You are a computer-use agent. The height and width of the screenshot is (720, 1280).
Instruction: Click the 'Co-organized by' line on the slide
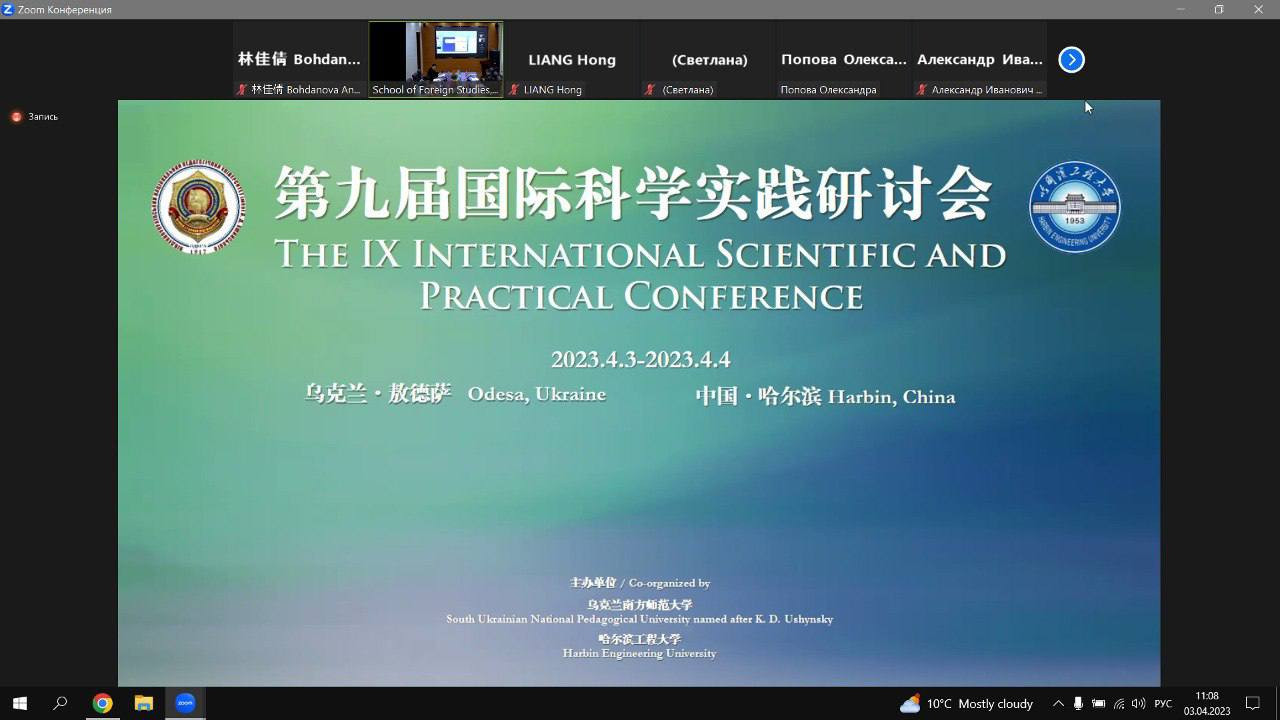coord(640,583)
